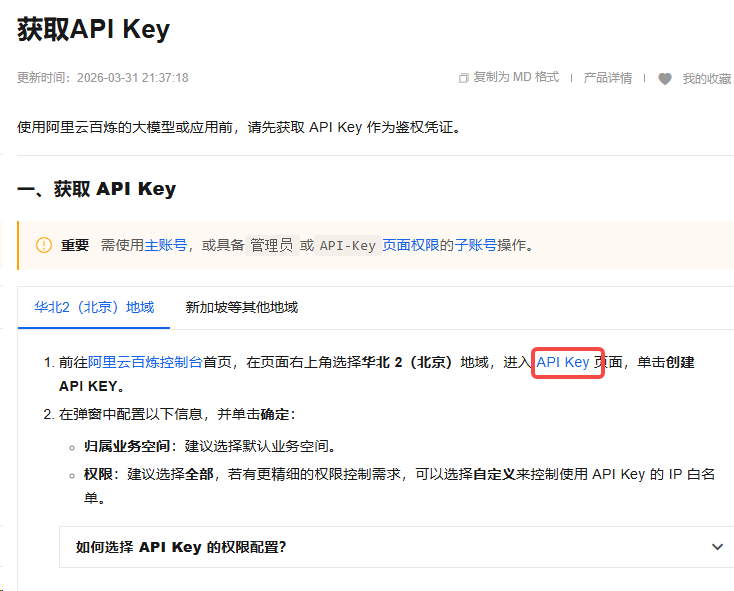Open the 子账号 link
This screenshot has height=591, width=734.
476,245
